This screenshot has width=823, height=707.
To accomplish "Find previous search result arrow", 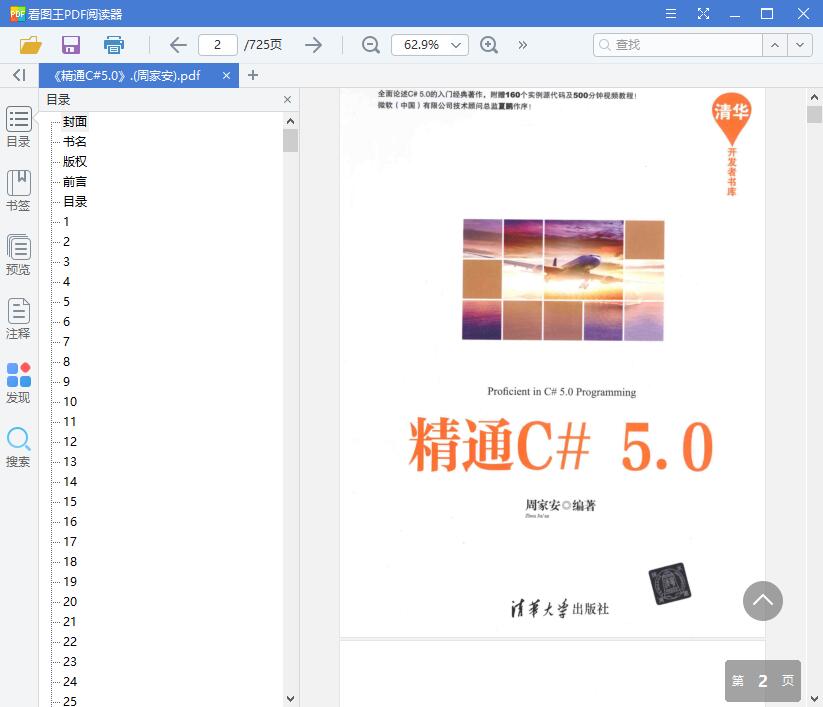I will (775, 45).
